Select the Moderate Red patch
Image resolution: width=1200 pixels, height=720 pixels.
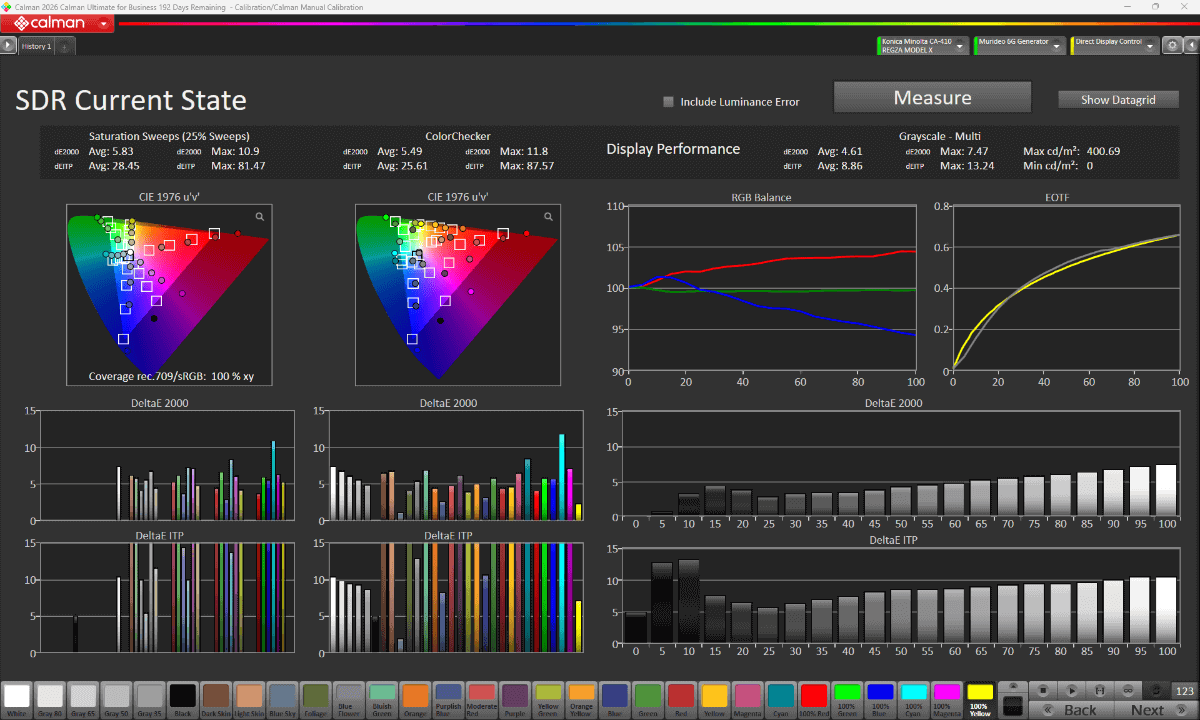482,698
